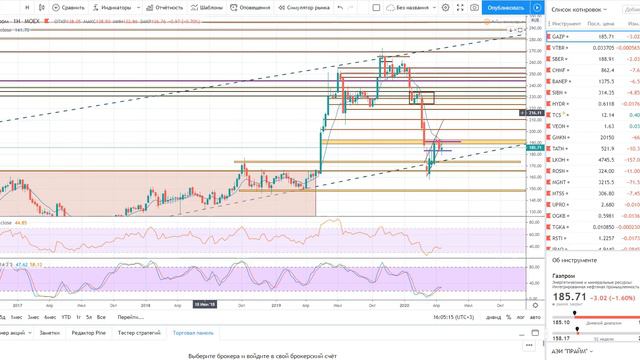Open the Заметки tab

50,333
